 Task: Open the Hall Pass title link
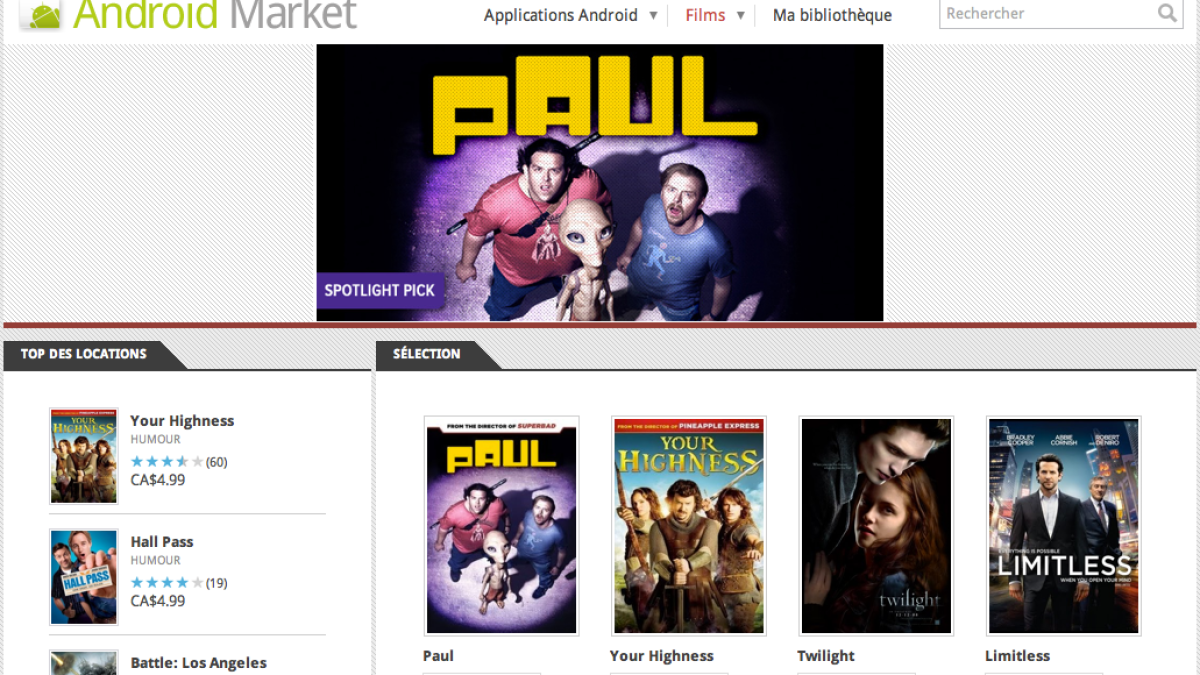coord(162,542)
